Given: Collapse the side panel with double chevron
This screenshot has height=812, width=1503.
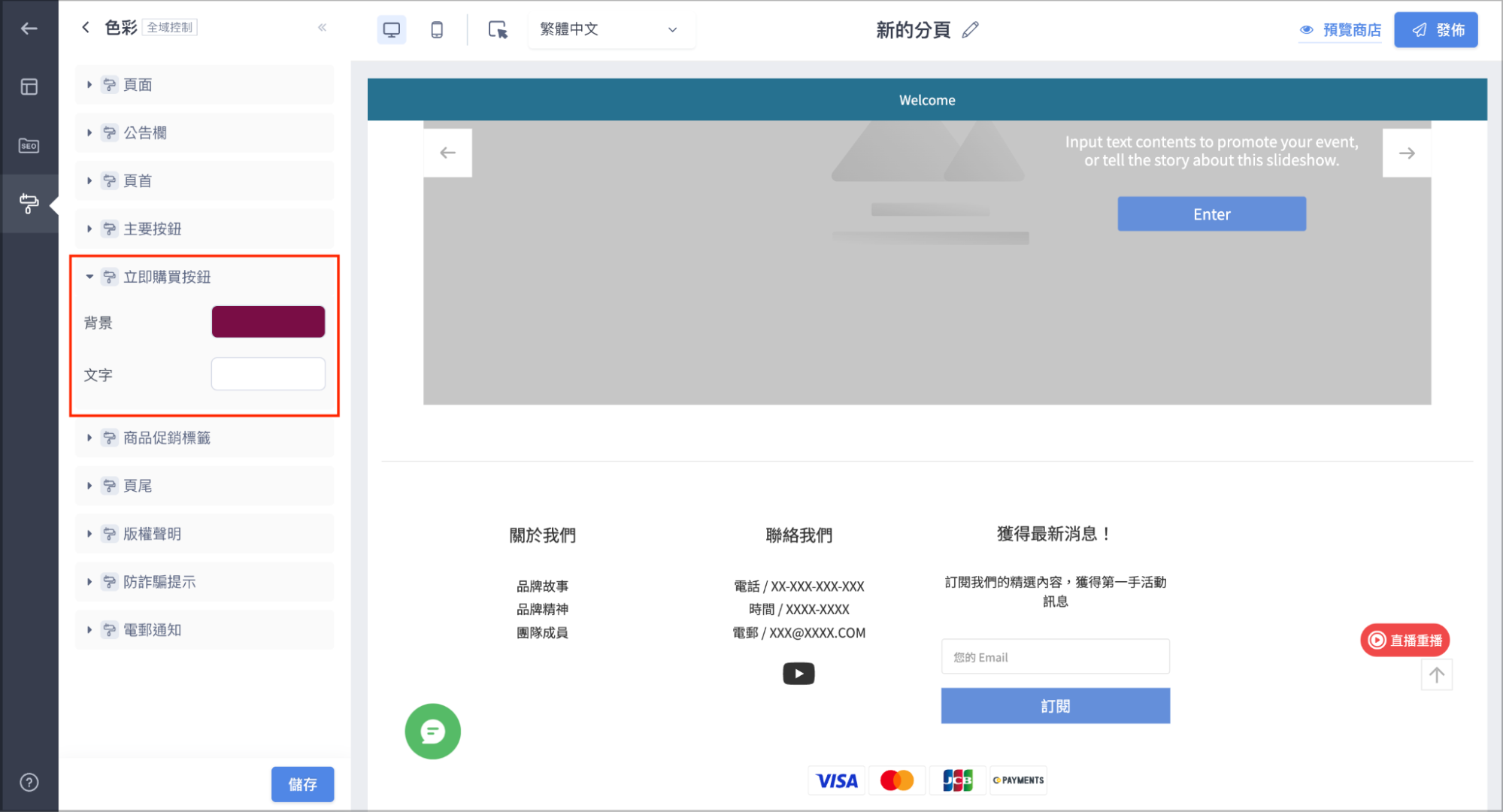Looking at the screenshot, I should (x=322, y=28).
